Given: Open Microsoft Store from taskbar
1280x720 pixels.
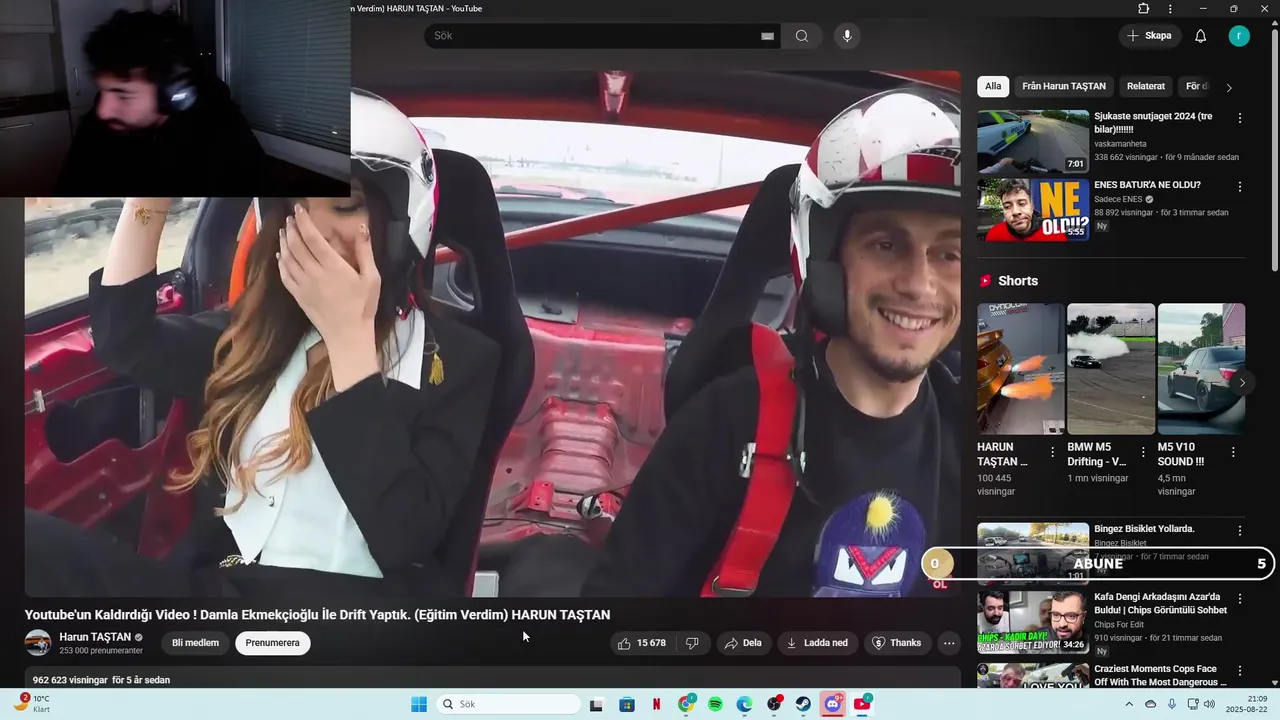Looking at the screenshot, I should 627,704.
